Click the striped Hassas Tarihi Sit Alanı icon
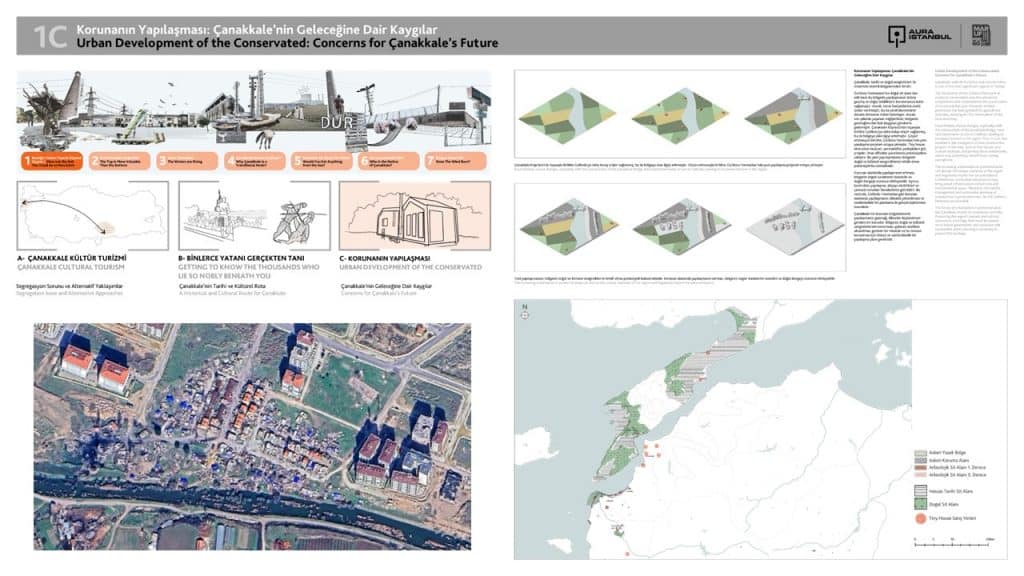Image resolution: width=1024 pixels, height=576 pixels. tap(921, 489)
